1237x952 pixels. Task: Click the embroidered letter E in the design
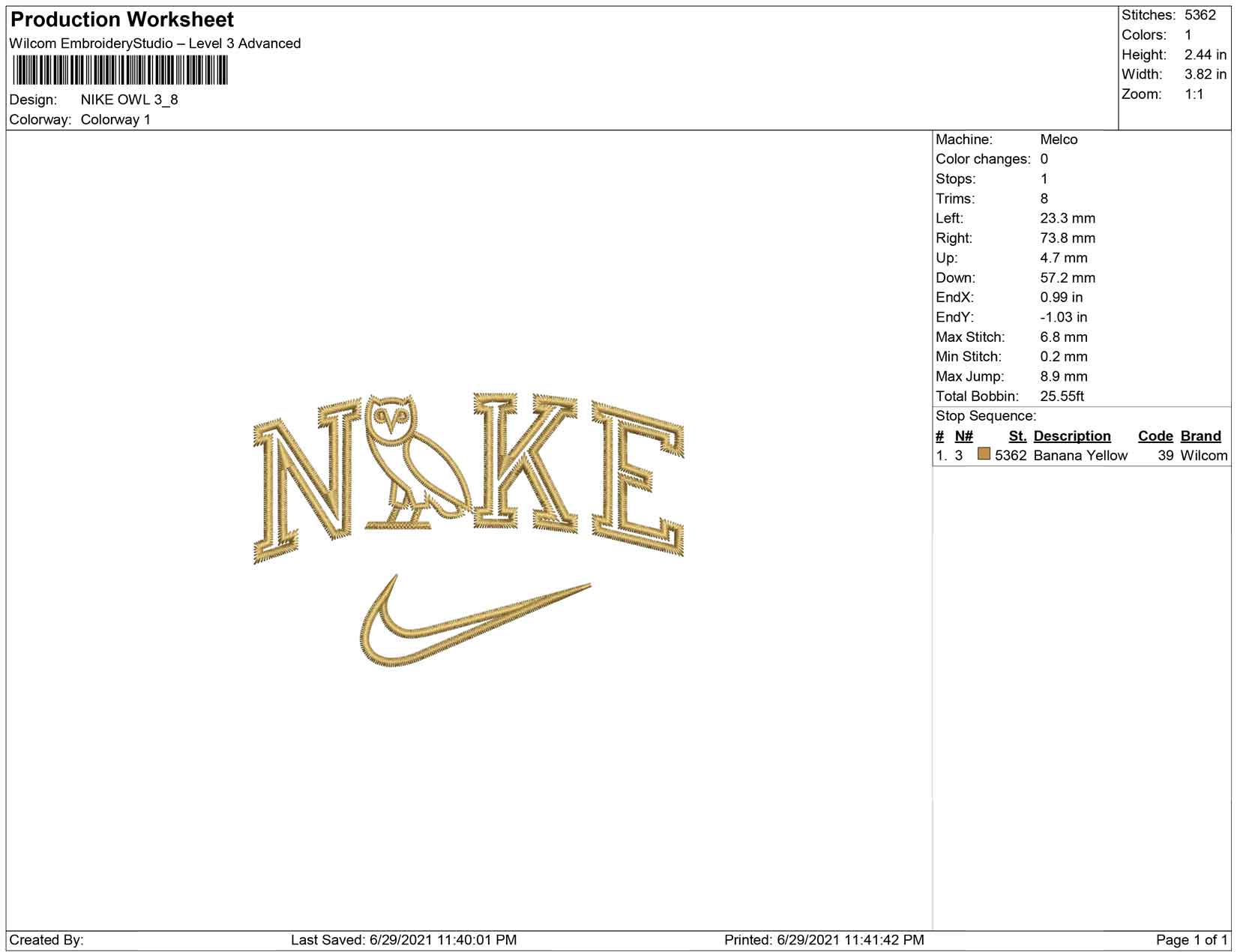(638, 478)
